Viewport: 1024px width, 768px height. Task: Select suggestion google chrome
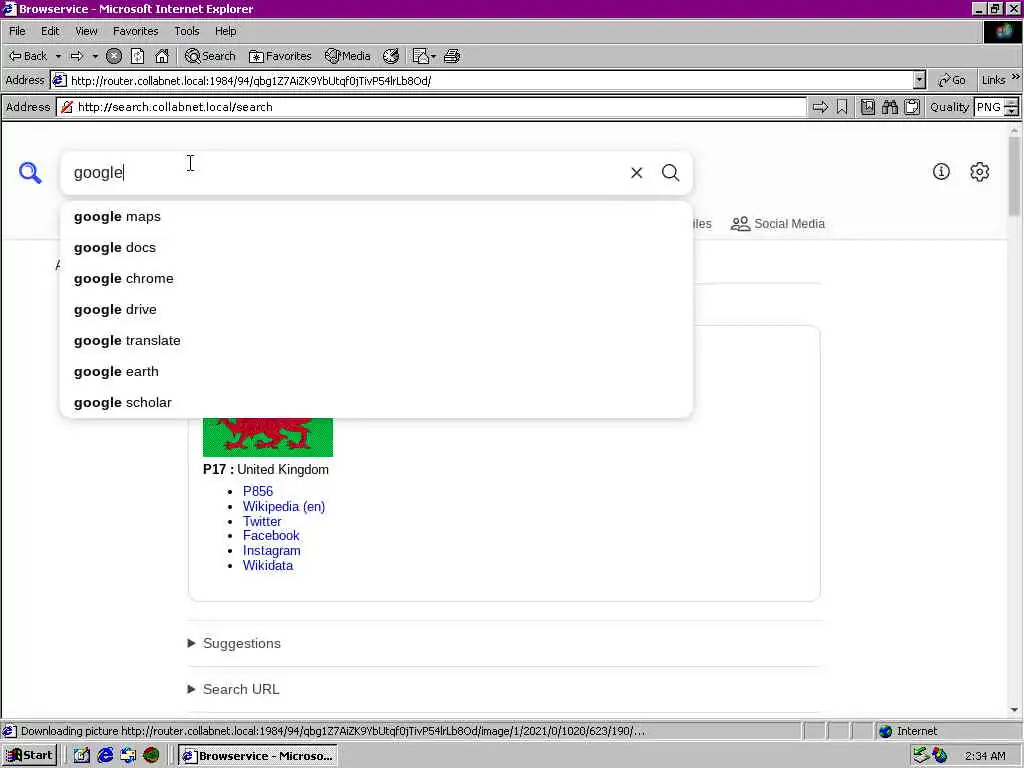(376, 279)
